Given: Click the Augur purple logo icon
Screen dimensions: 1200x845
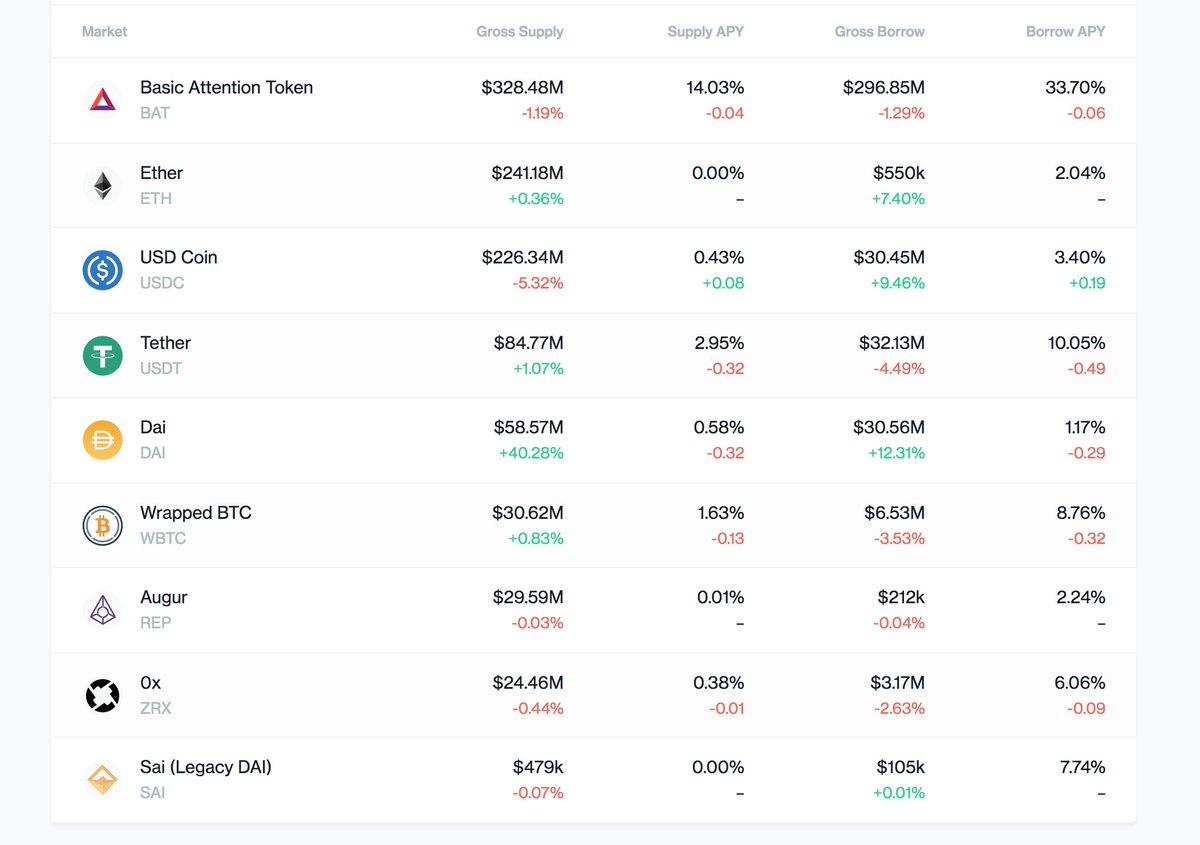Looking at the screenshot, I should coord(102,610).
